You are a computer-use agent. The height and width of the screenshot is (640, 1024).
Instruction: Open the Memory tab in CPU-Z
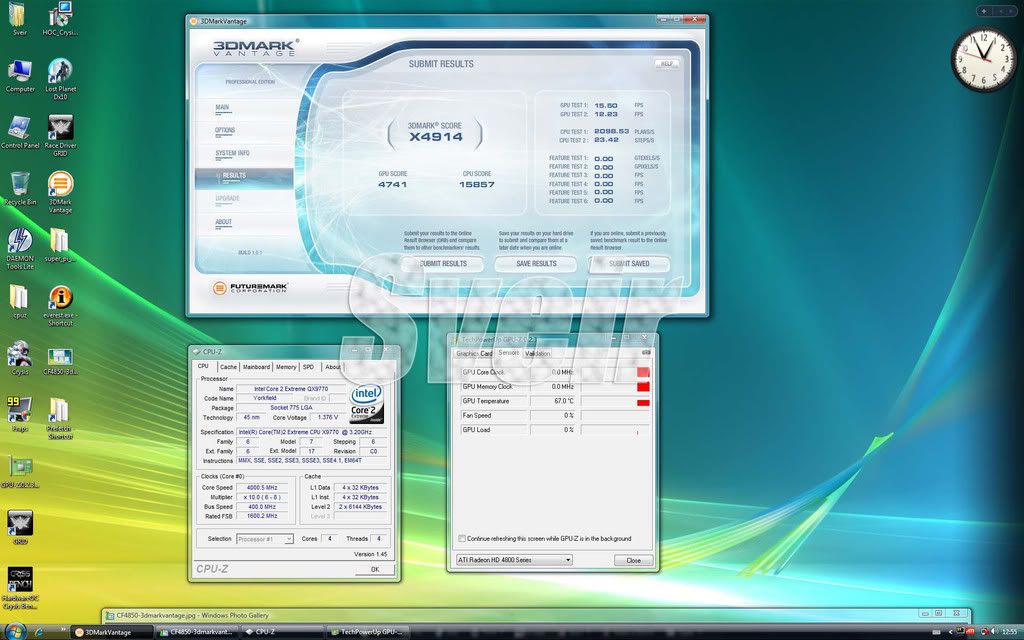click(x=286, y=367)
